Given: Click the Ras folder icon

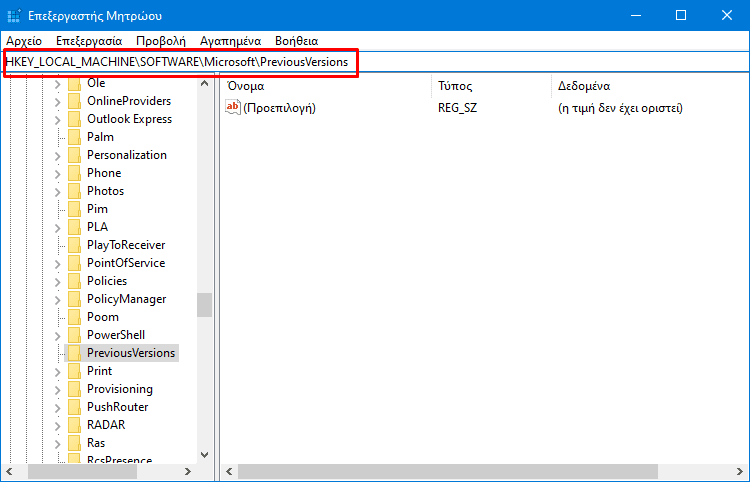Looking at the screenshot, I should pos(74,443).
